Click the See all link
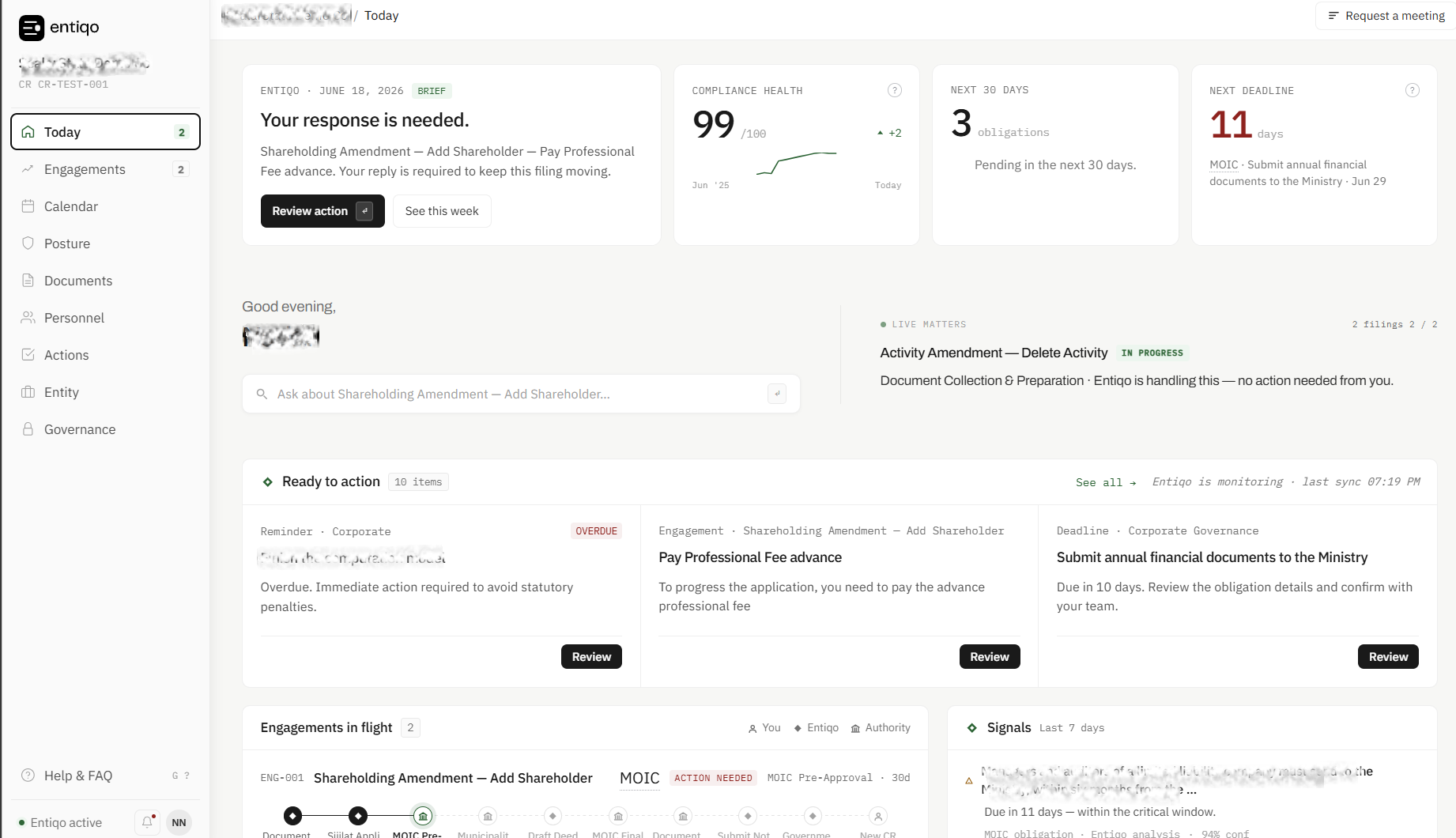Image resolution: width=1456 pixels, height=838 pixels. 1106,482
